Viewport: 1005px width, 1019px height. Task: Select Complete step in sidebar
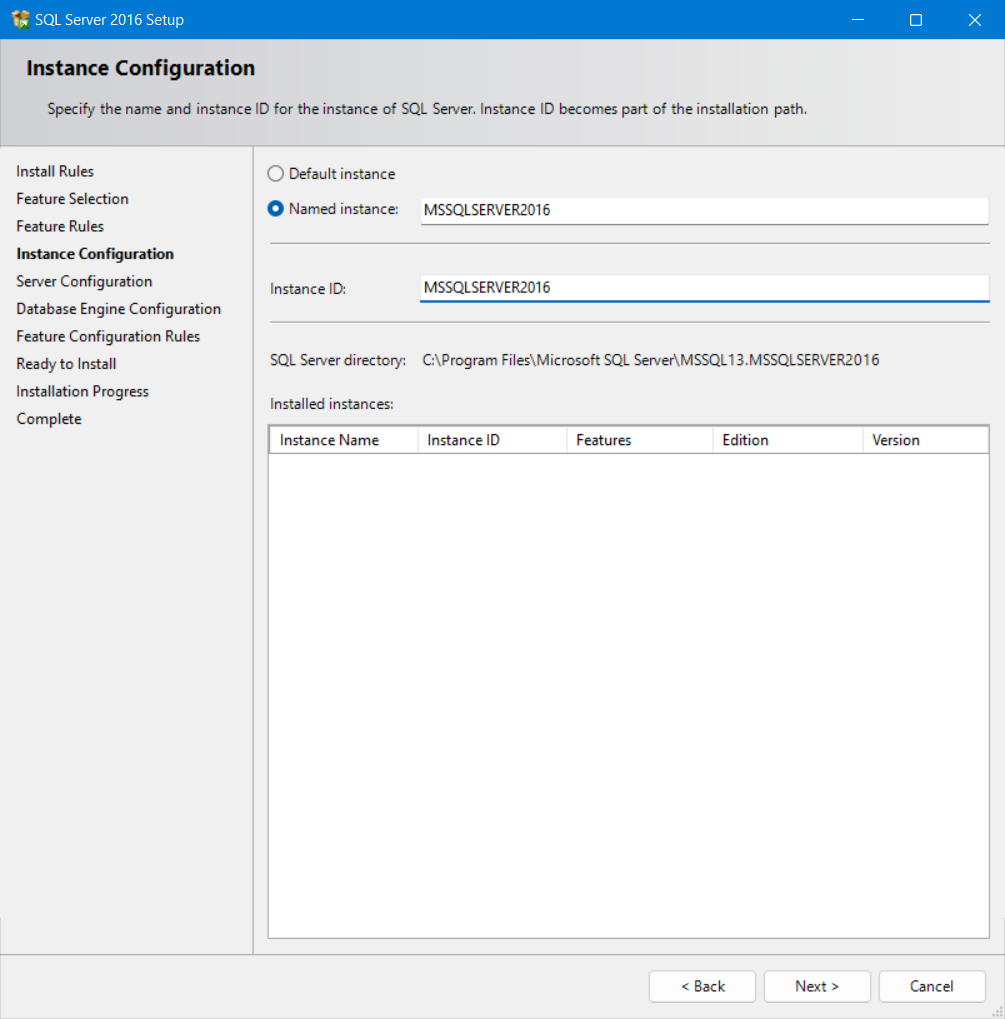(x=49, y=419)
